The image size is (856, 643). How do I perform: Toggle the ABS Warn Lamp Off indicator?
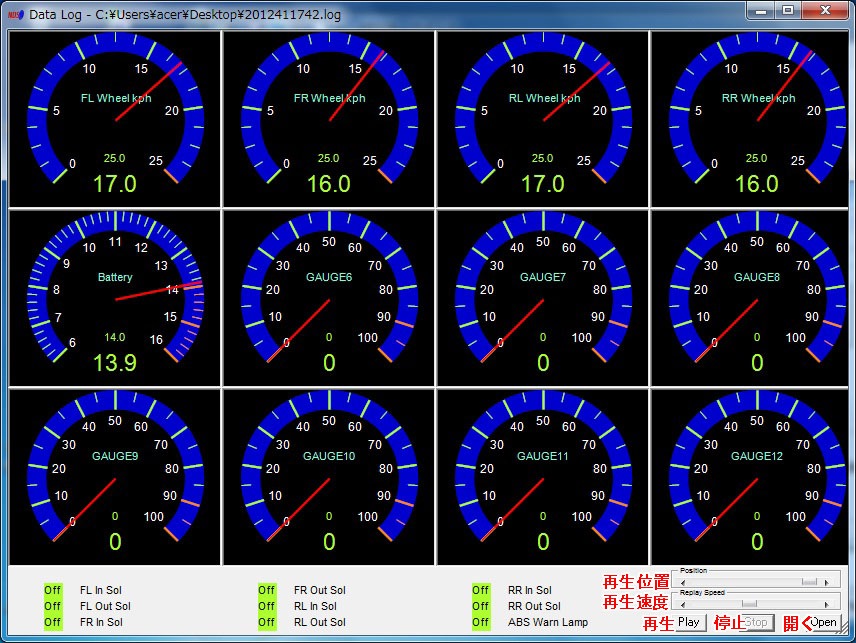(x=481, y=622)
